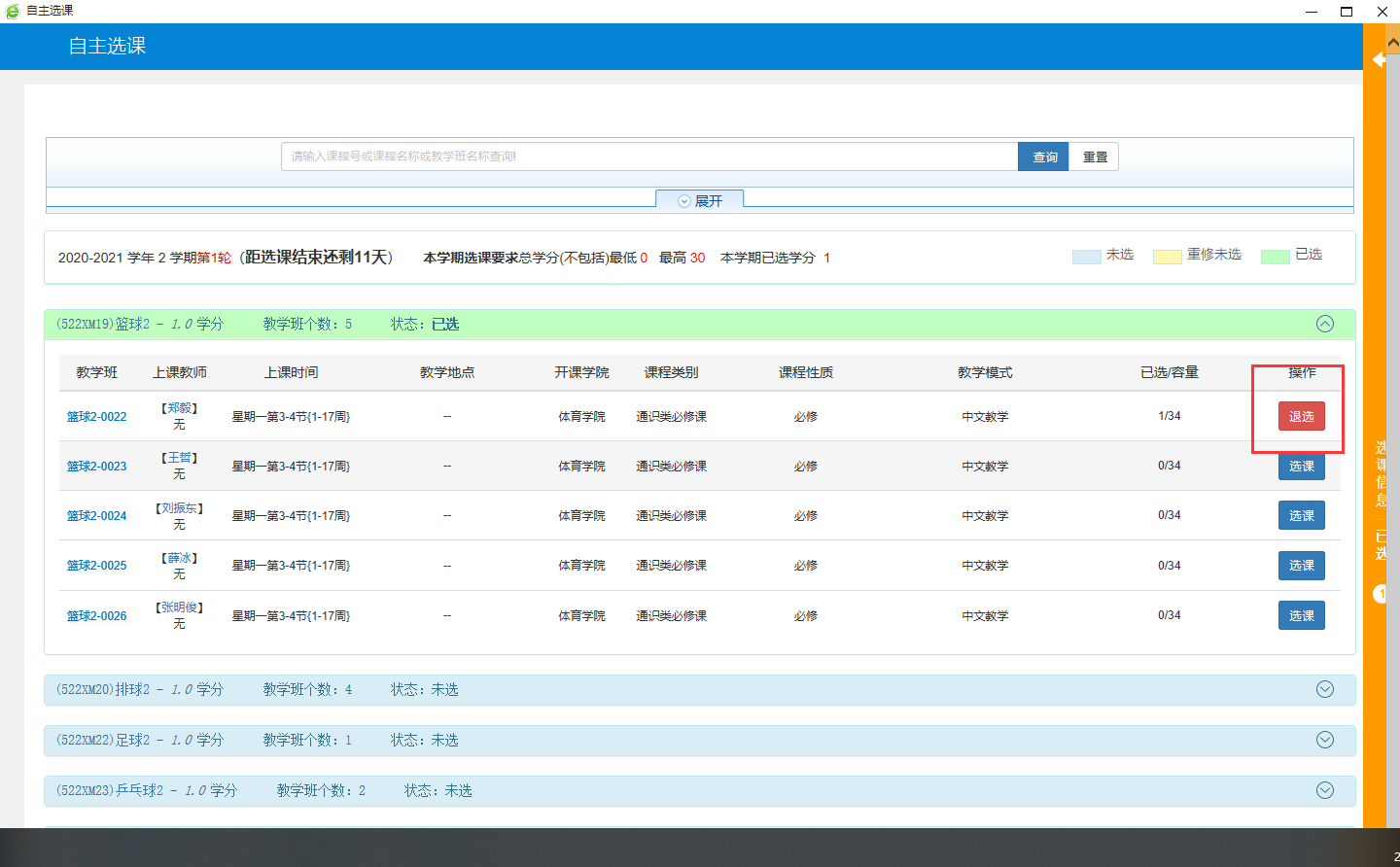Click 选课 button for 篮球2-0026
The height and width of the screenshot is (867, 1400).
point(1301,615)
